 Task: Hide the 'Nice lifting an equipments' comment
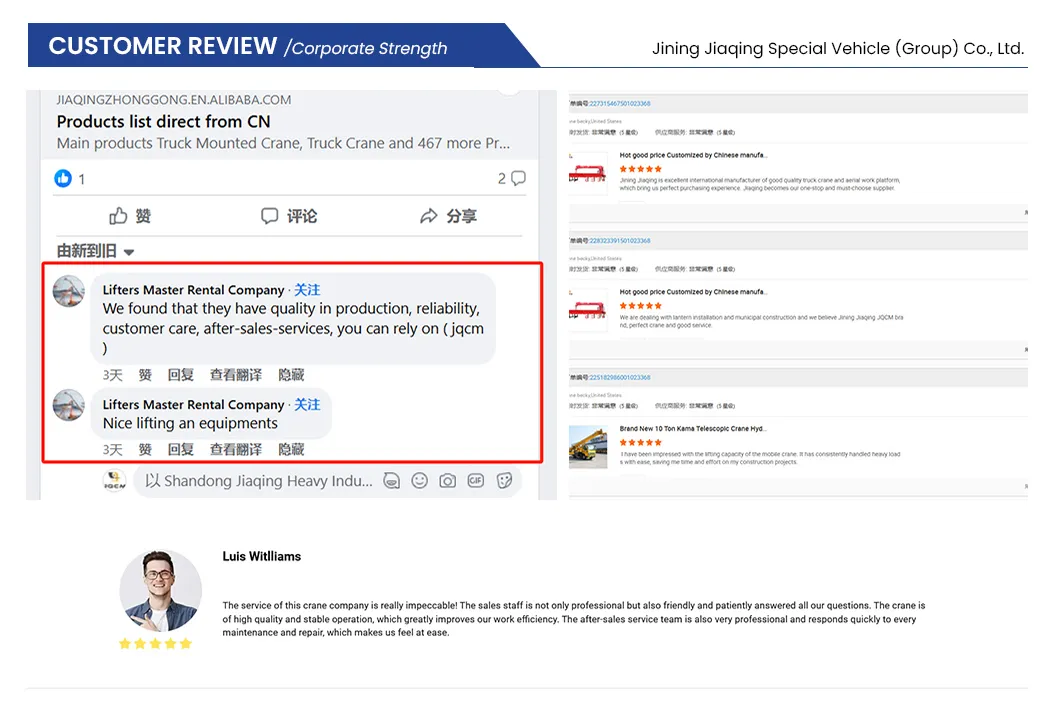[x=291, y=449]
